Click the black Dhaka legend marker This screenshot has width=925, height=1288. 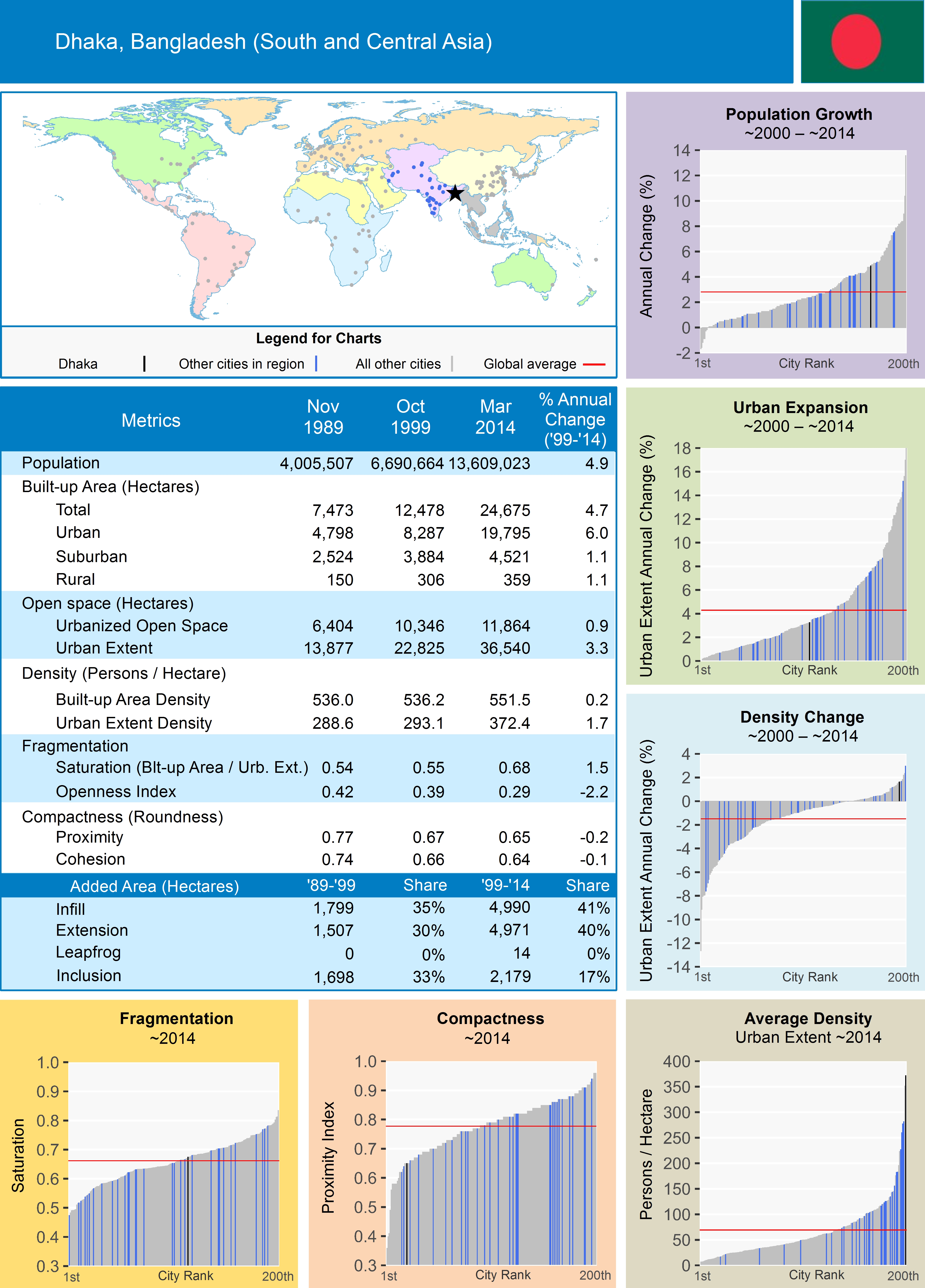144,364
